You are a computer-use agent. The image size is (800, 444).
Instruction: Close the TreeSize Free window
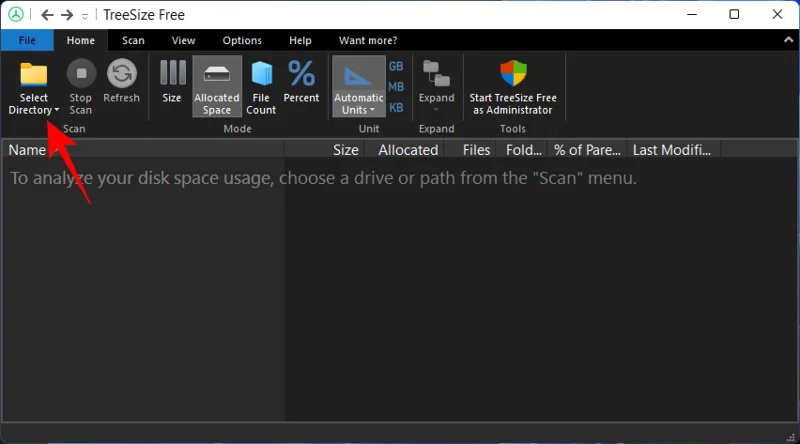click(x=777, y=14)
